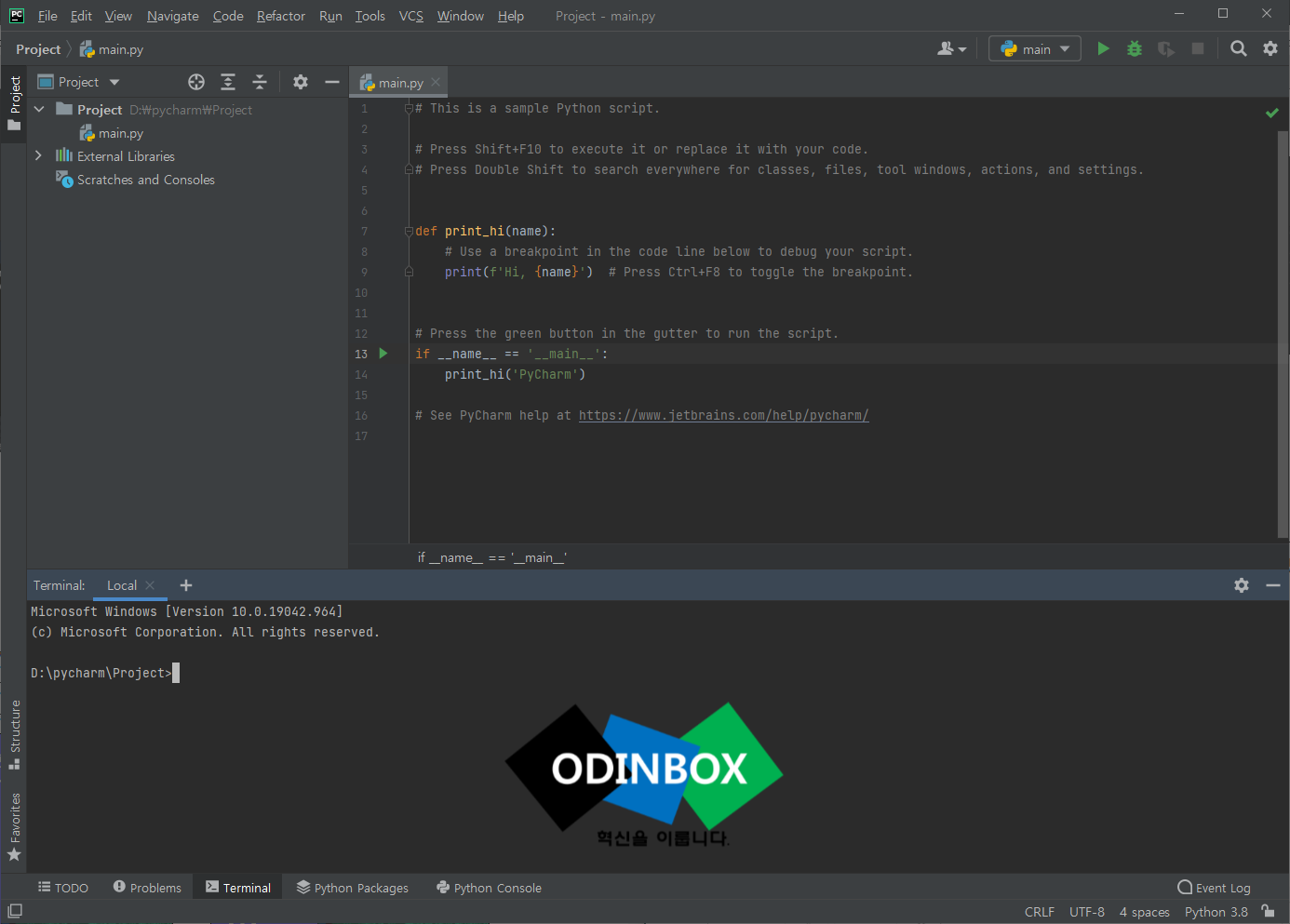The width and height of the screenshot is (1290, 924).
Task: Click the Stop process square icon
Action: pyautogui.click(x=1198, y=48)
